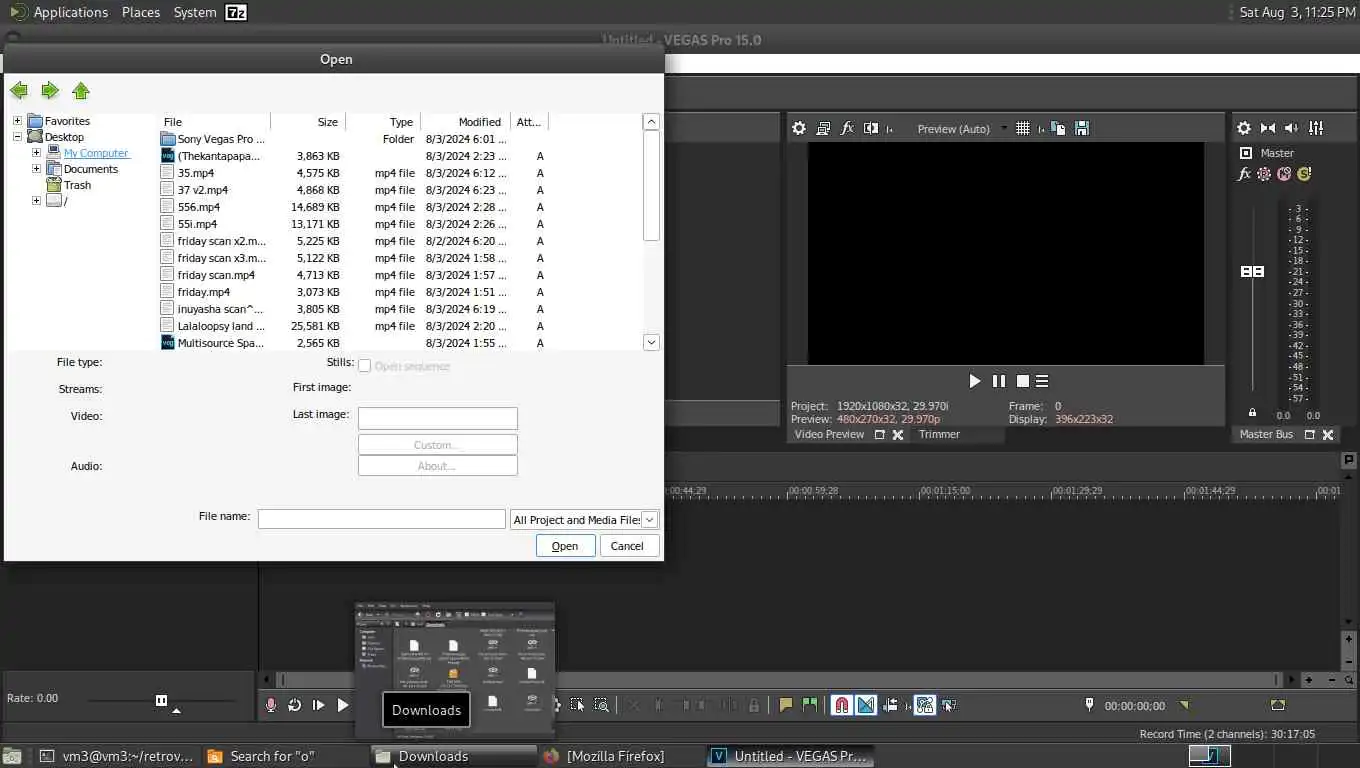Switch to Downloads window in taskbar
Viewport: 1360px width, 768px height.
point(454,756)
